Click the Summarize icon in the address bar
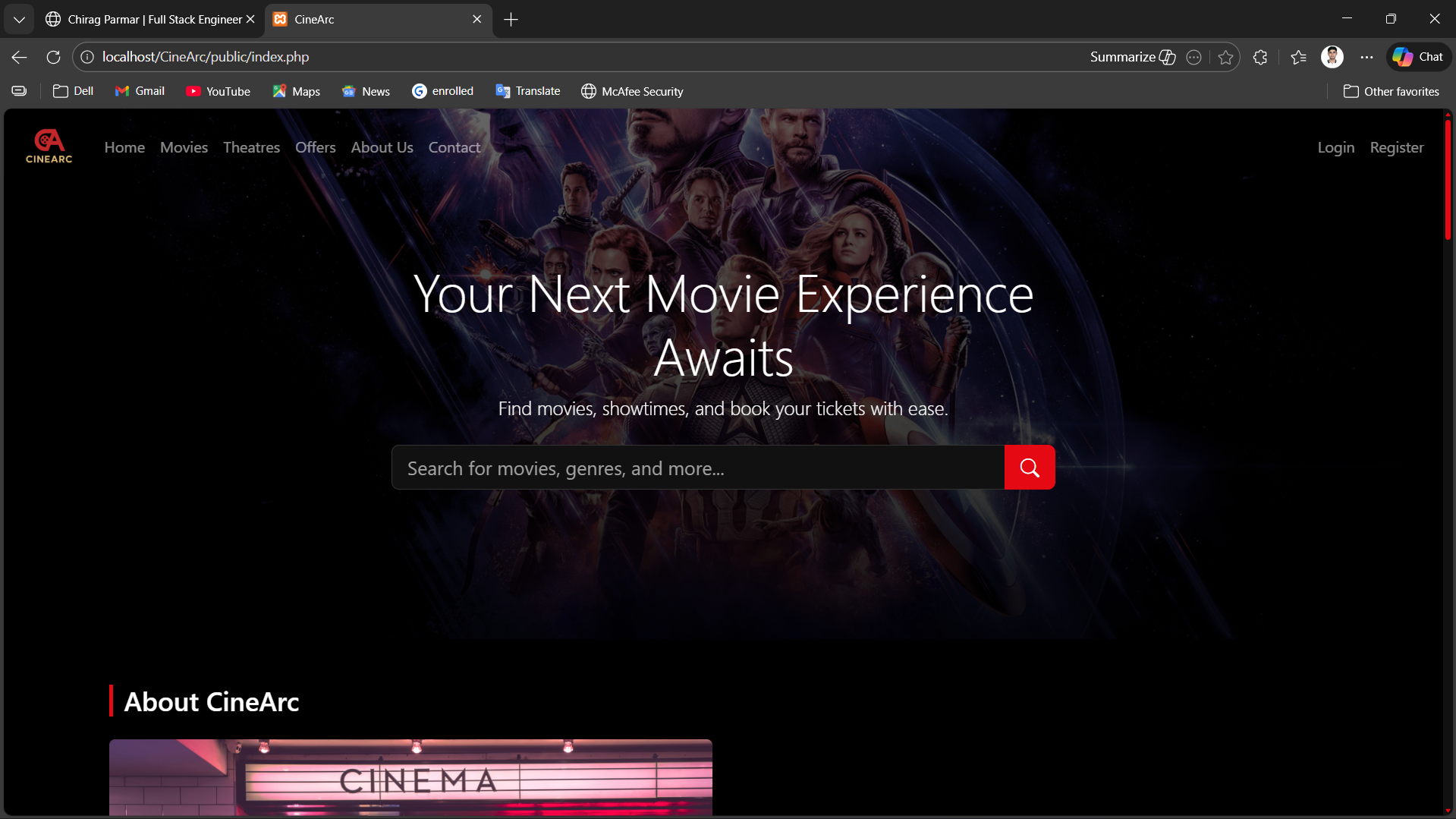This screenshot has height=819, width=1456. (x=1131, y=56)
